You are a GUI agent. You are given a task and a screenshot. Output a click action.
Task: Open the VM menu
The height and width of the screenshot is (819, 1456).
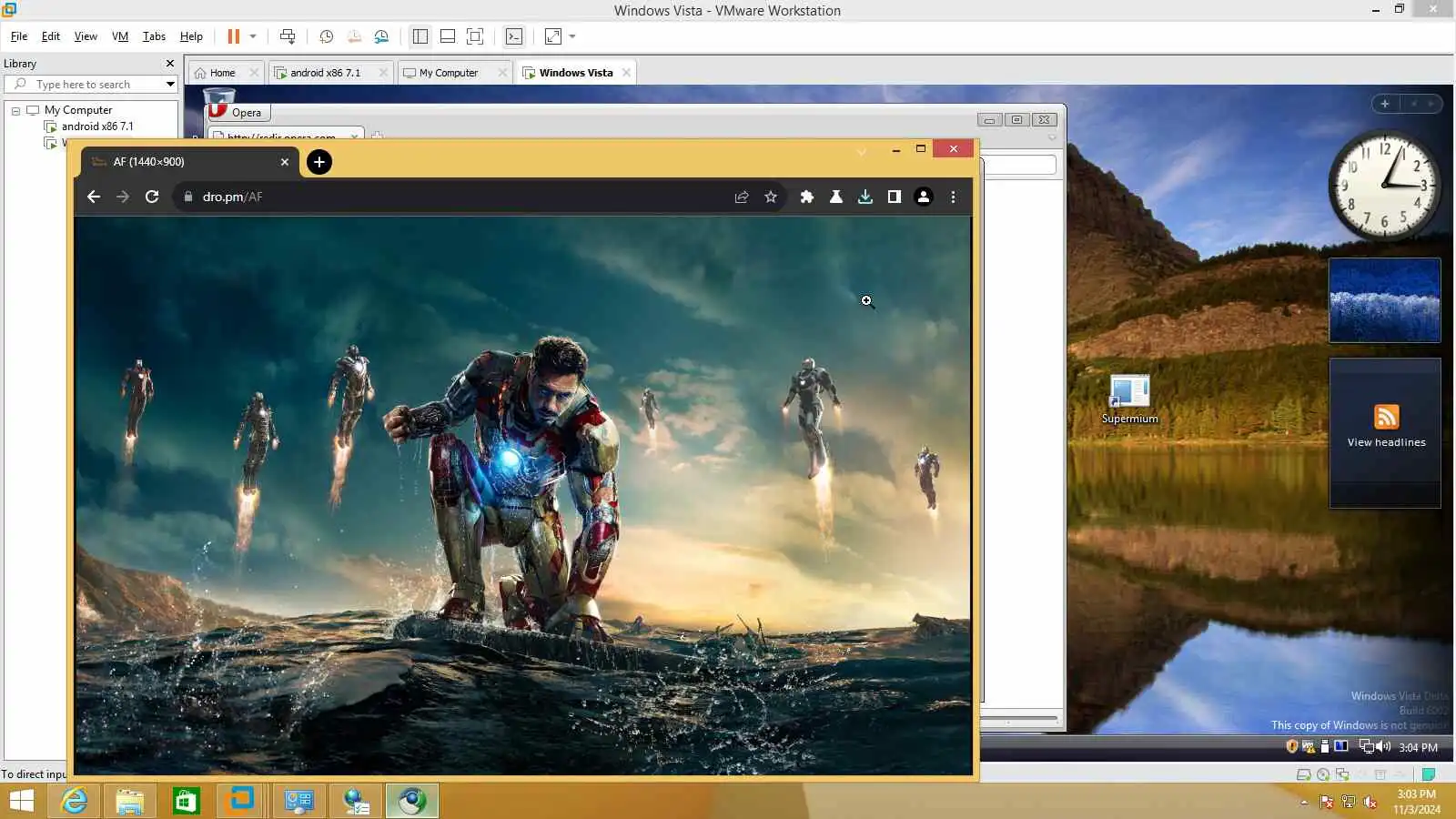click(x=120, y=36)
